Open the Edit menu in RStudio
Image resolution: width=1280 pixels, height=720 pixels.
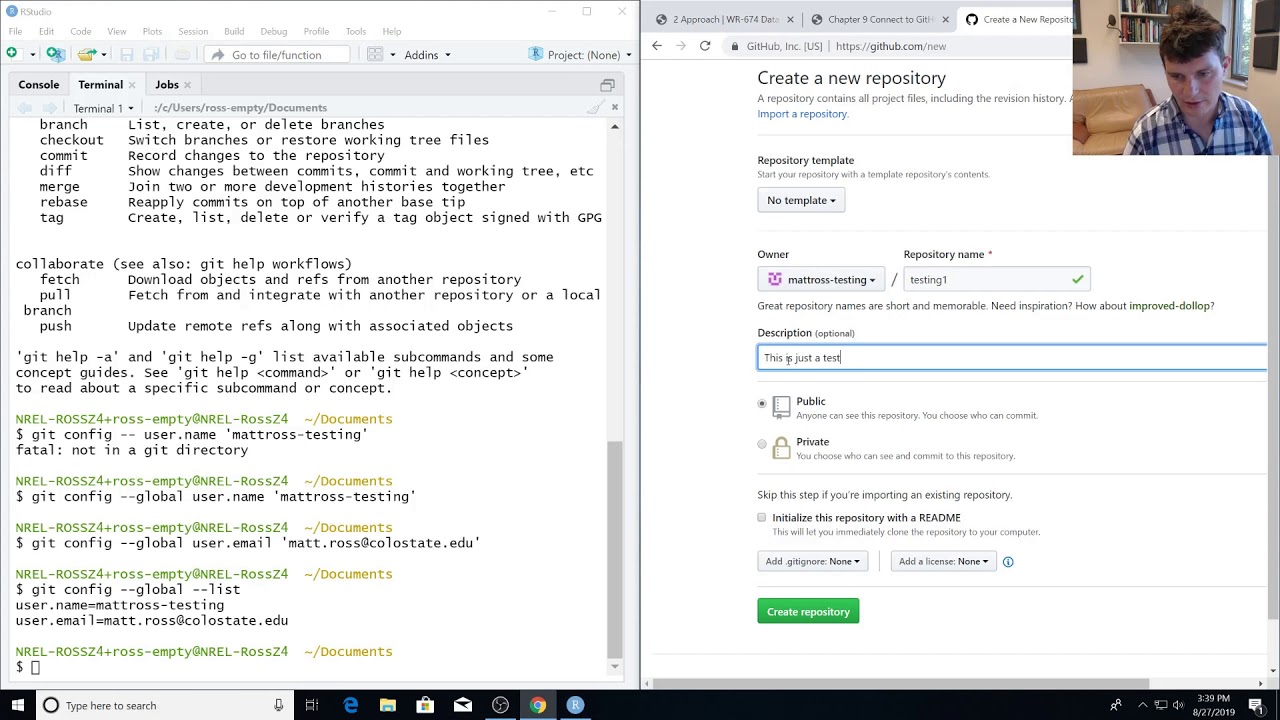point(46,31)
